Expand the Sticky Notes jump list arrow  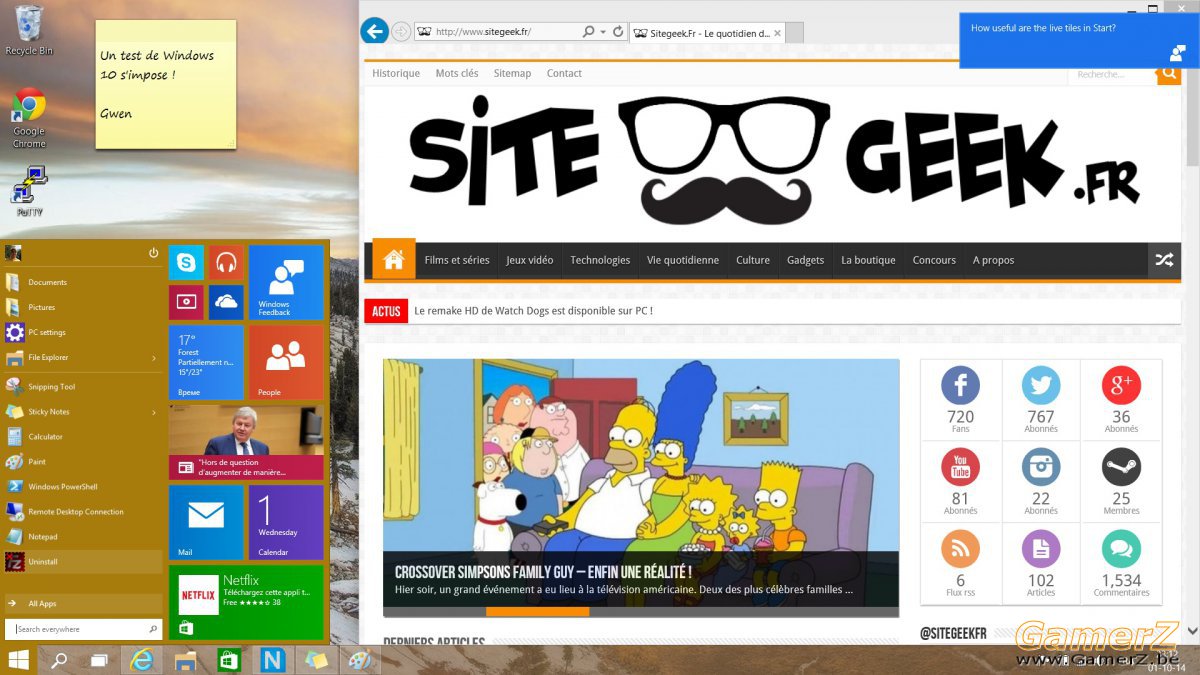click(154, 412)
